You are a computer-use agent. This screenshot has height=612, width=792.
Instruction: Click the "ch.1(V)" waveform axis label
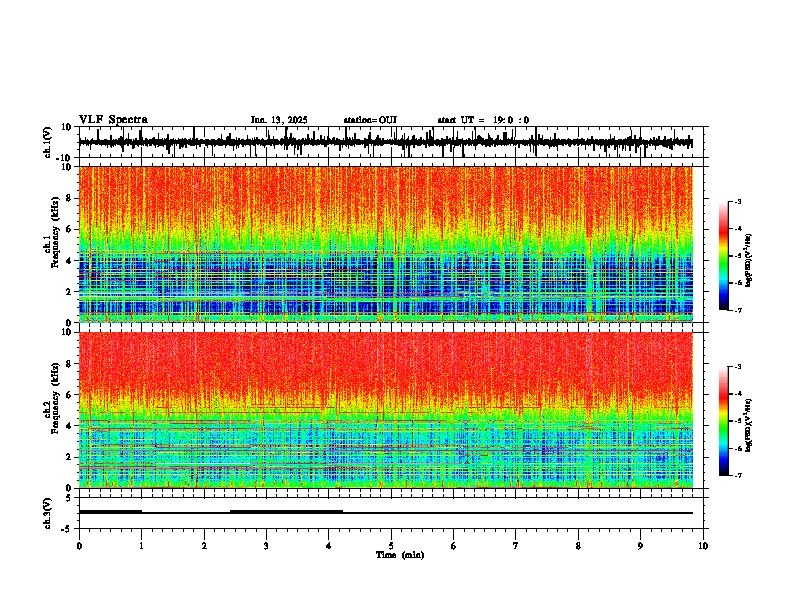click(48, 142)
